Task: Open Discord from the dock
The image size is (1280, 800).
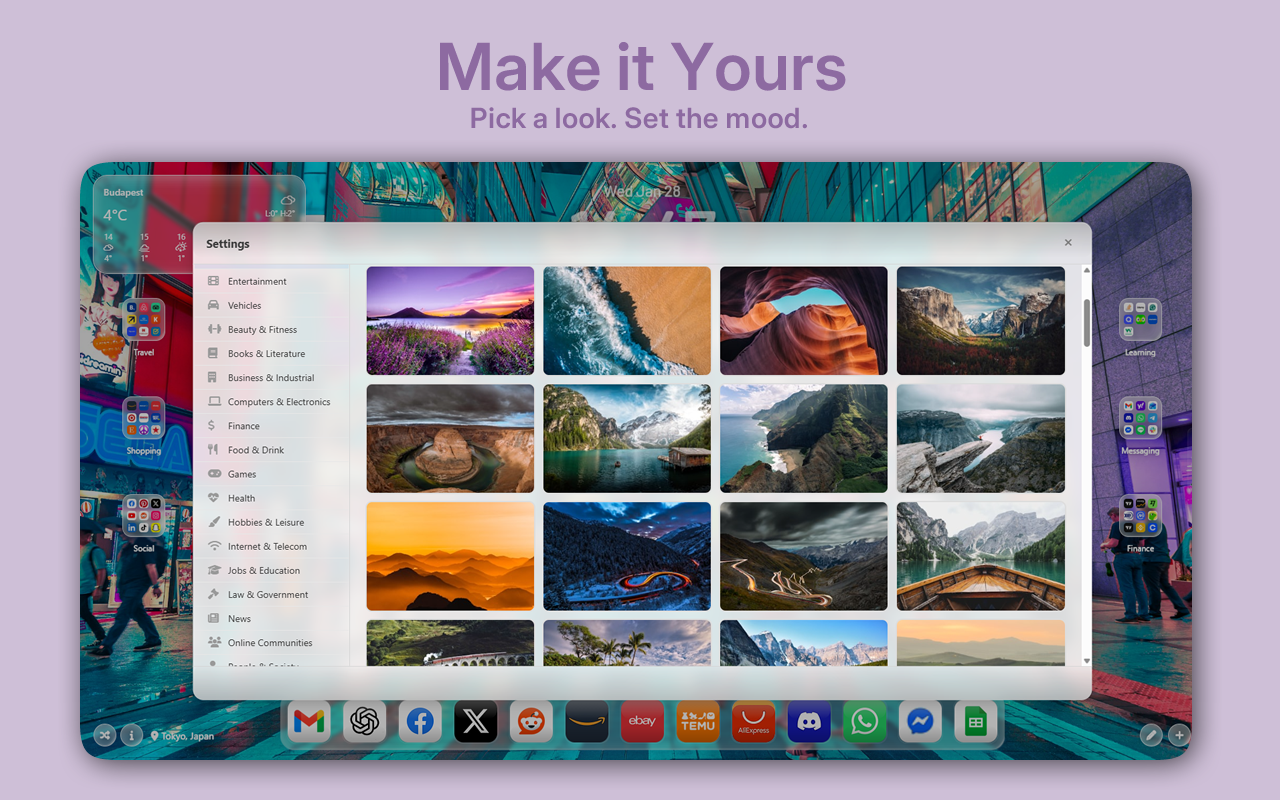Action: (809, 721)
